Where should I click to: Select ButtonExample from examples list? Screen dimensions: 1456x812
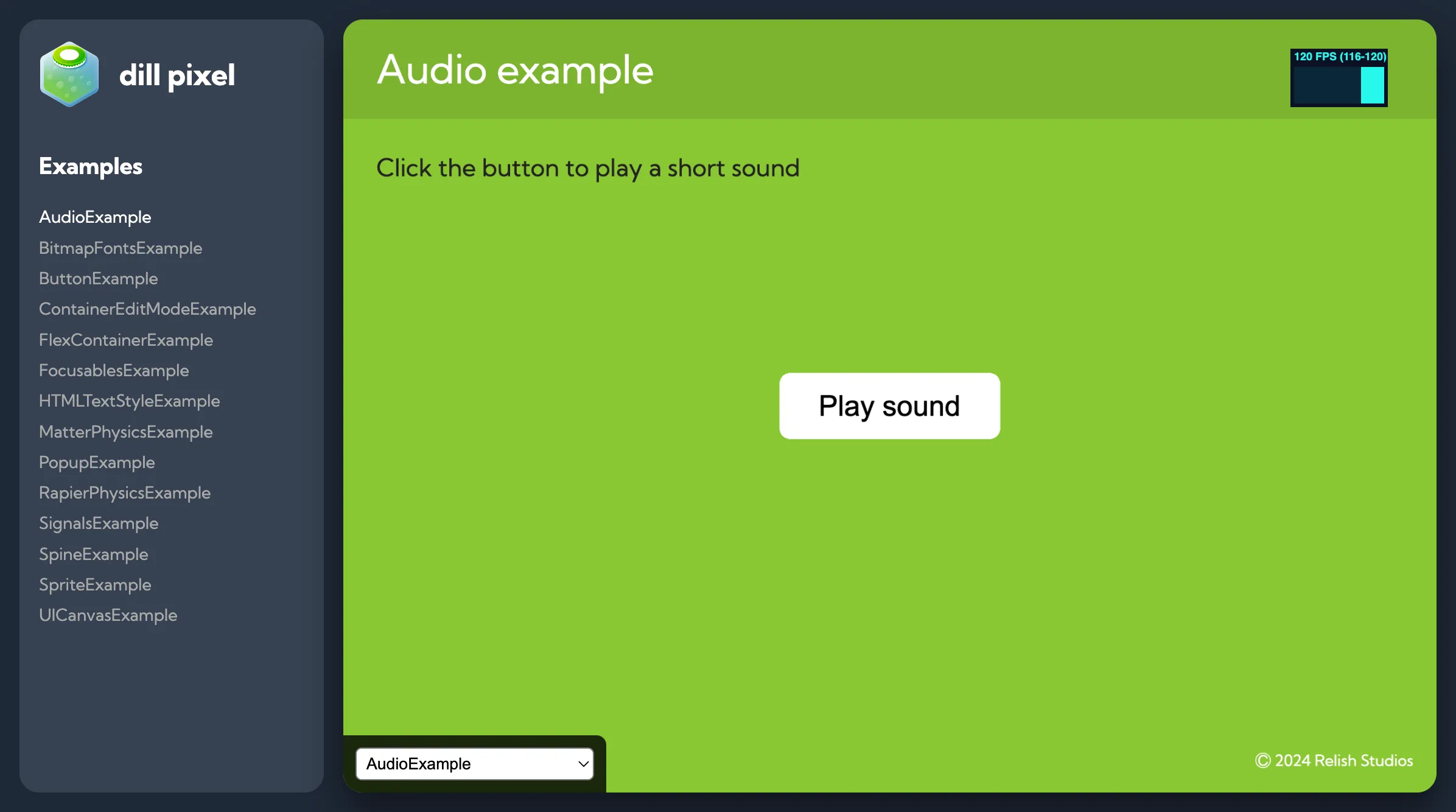98,278
